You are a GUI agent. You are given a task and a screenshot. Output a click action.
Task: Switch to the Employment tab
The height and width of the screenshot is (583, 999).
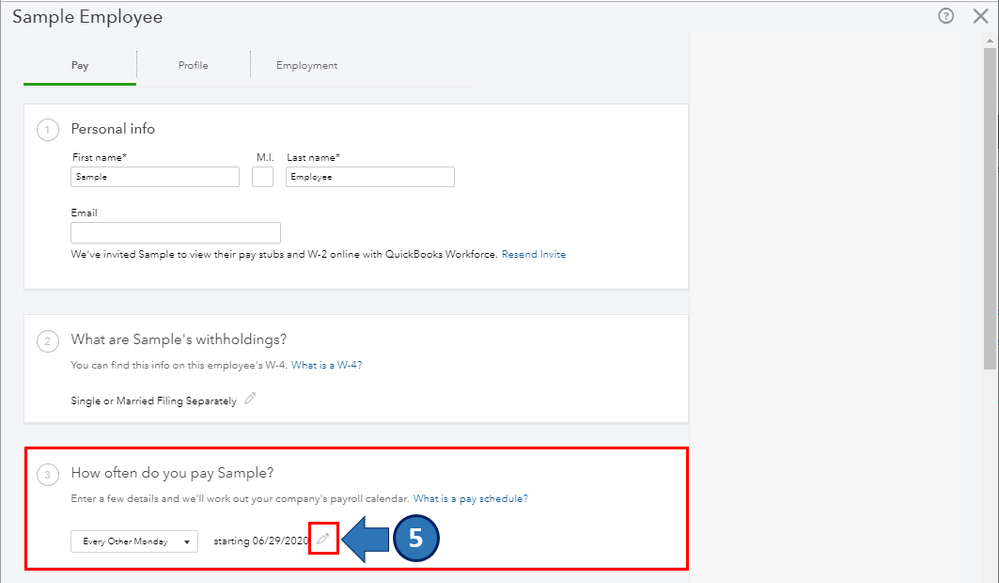pos(307,66)
